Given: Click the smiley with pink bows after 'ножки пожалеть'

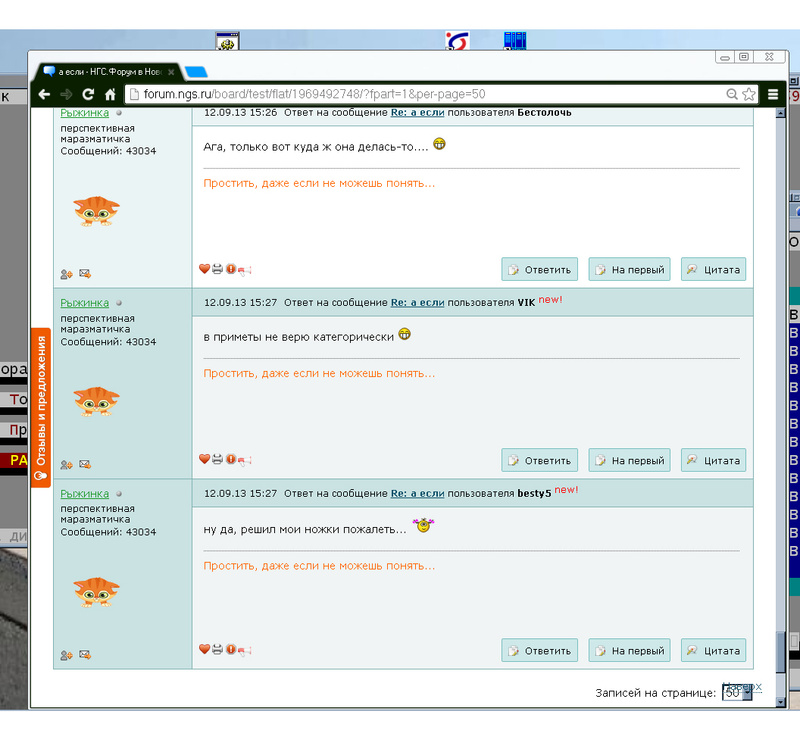Looking at the screenshot, I should pos(423,525).
